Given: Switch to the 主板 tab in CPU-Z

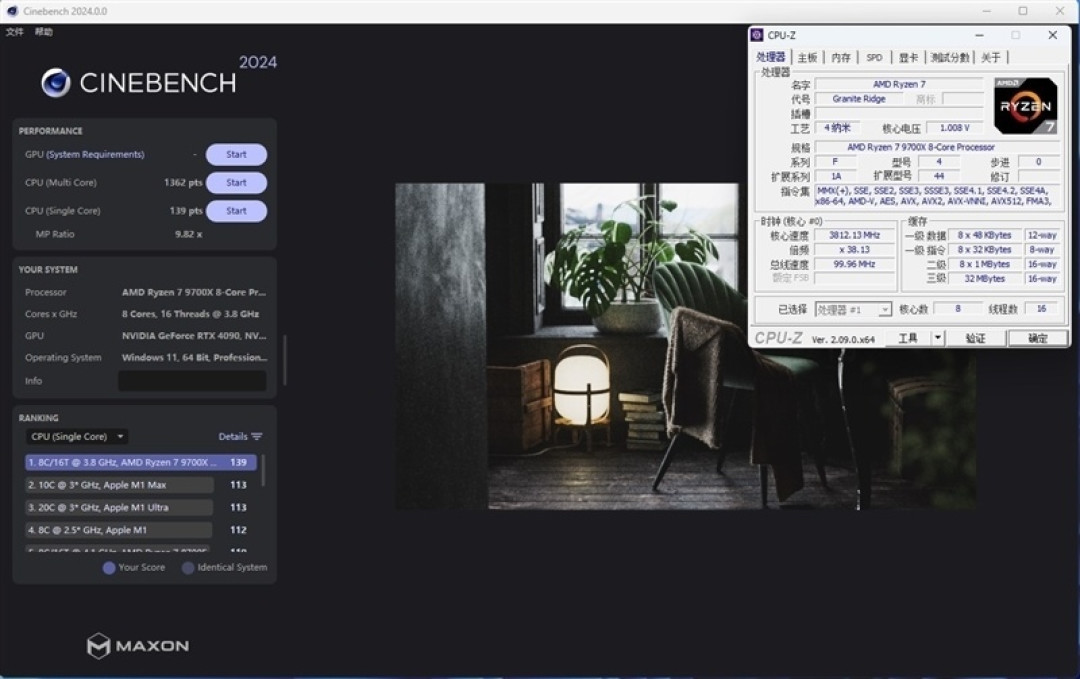Looking at the screenshot, I should [x=806, y=57].
